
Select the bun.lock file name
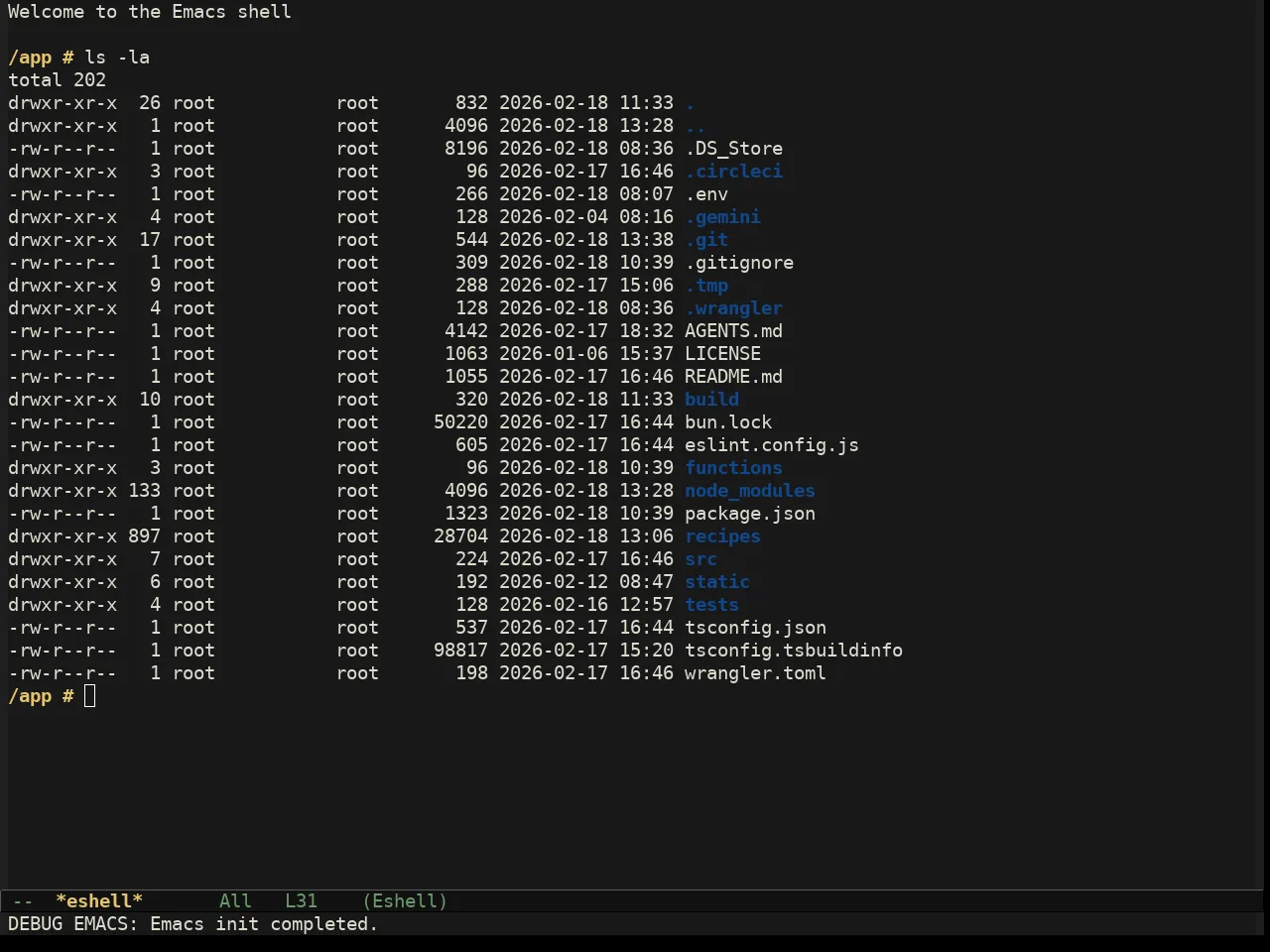point(728,421)
